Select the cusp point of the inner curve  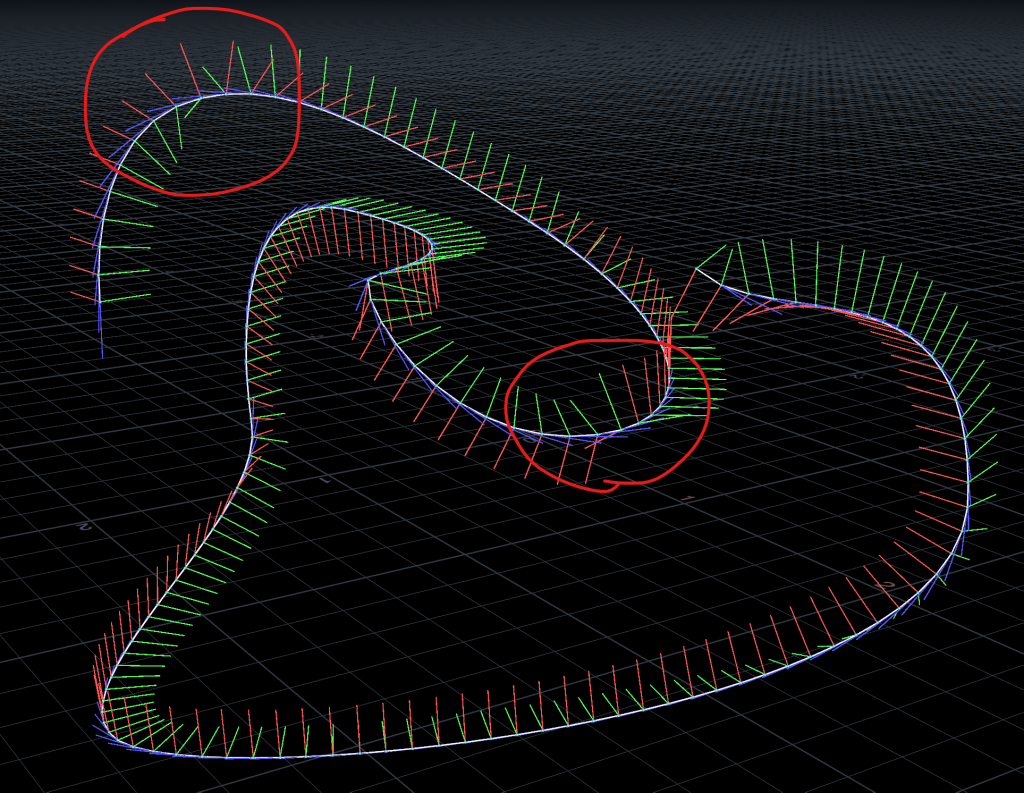368,280
